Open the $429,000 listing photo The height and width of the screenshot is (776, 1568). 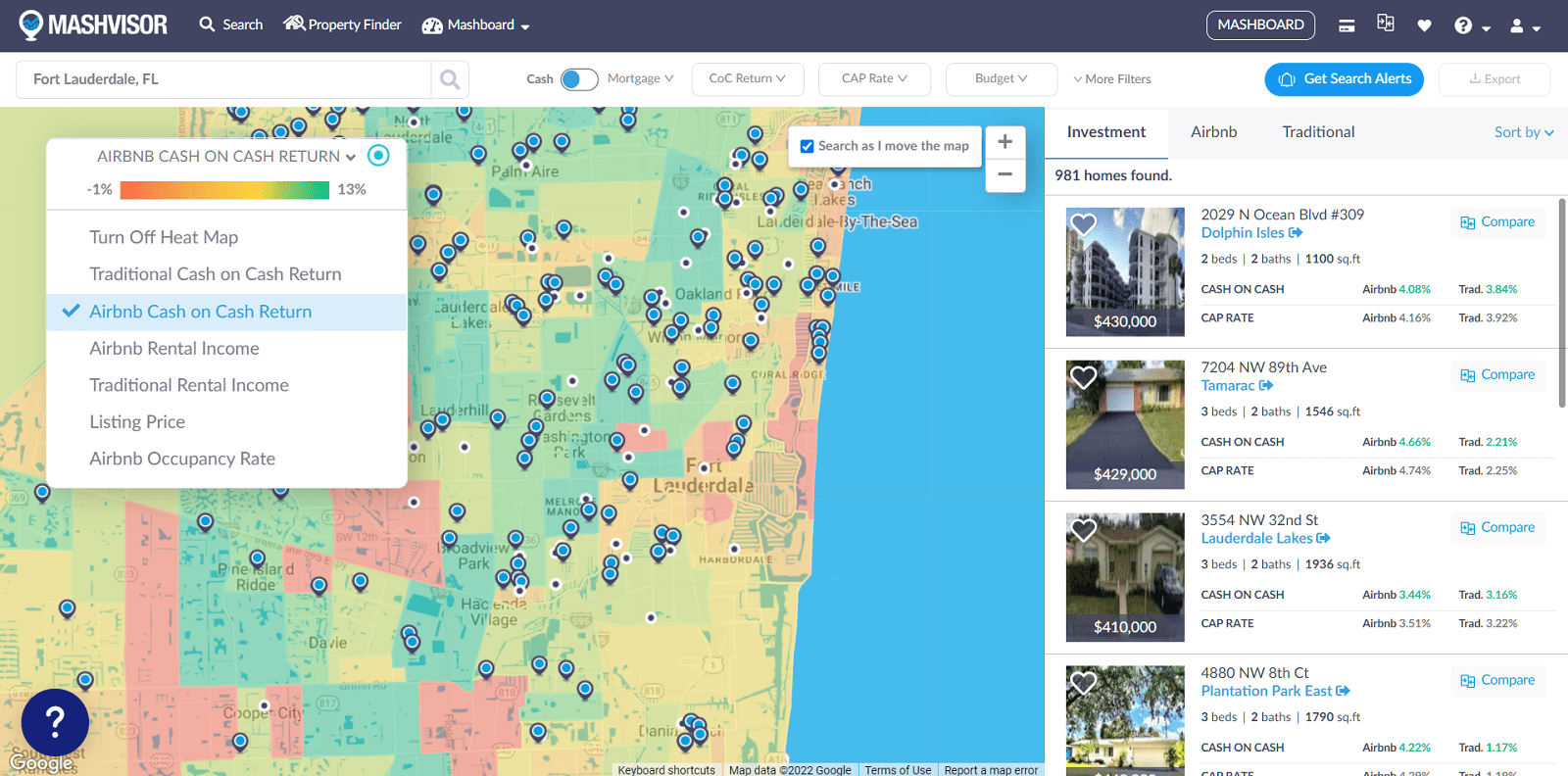(1125, 424)
